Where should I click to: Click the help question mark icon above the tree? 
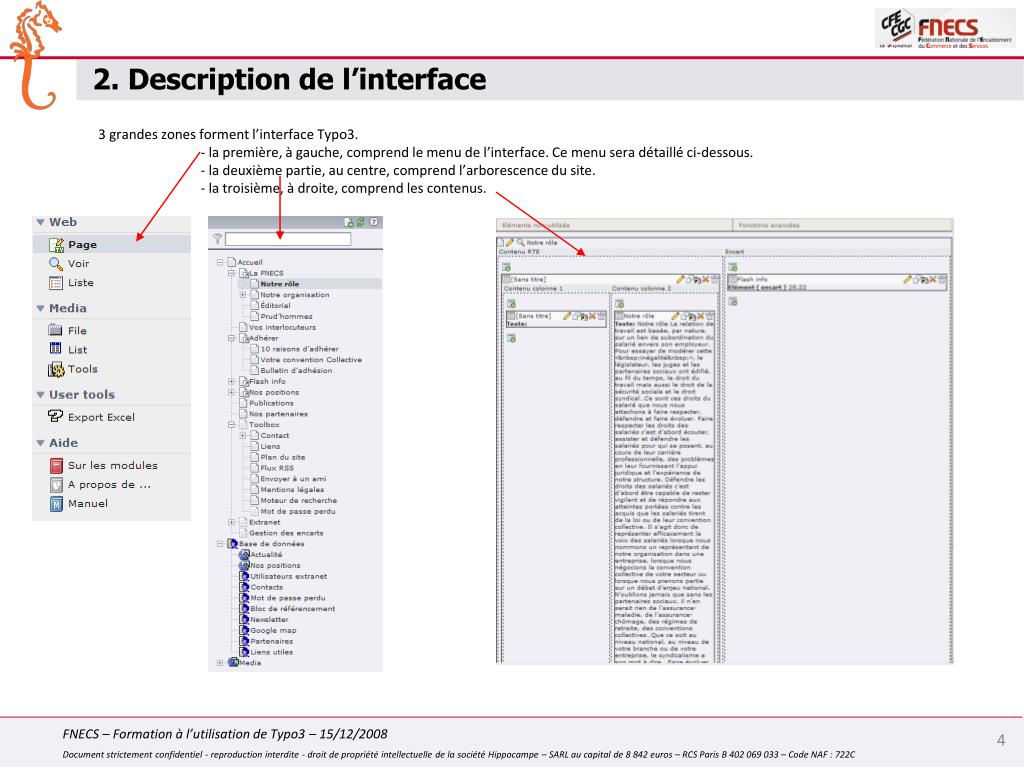point(374,222)
